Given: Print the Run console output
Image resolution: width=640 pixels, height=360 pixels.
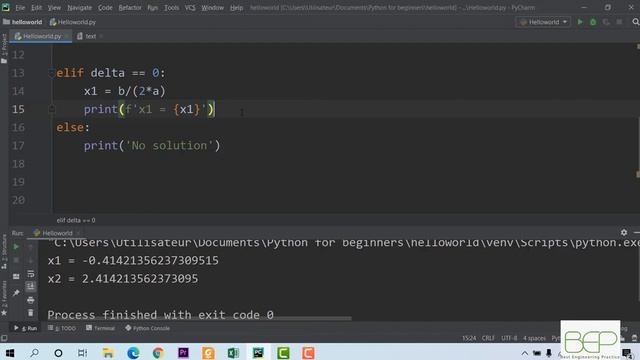Looking at the screenshot, I should click(31, 300).
